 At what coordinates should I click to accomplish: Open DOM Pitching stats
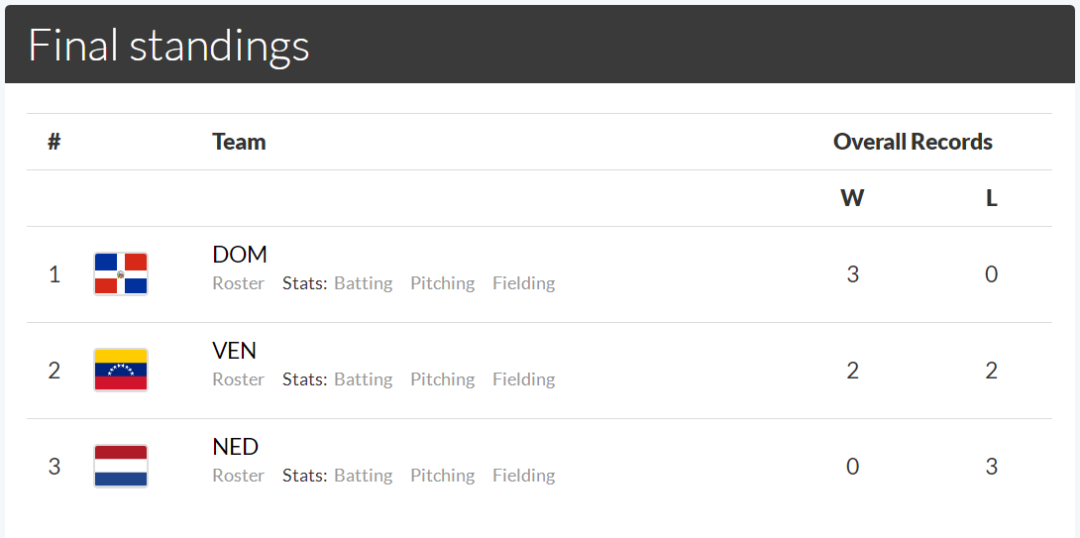(x=442, y=283)
